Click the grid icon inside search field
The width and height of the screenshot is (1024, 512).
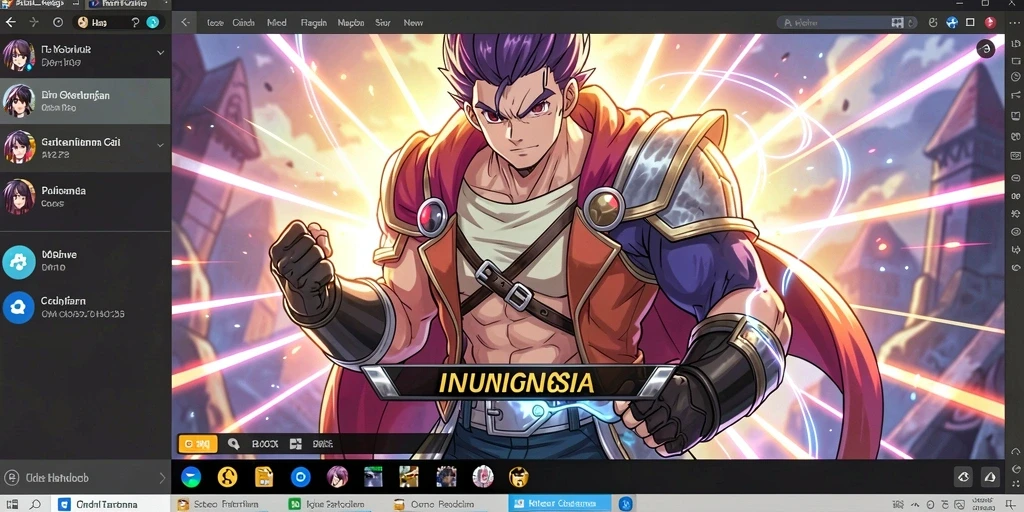tap(897, 23)
